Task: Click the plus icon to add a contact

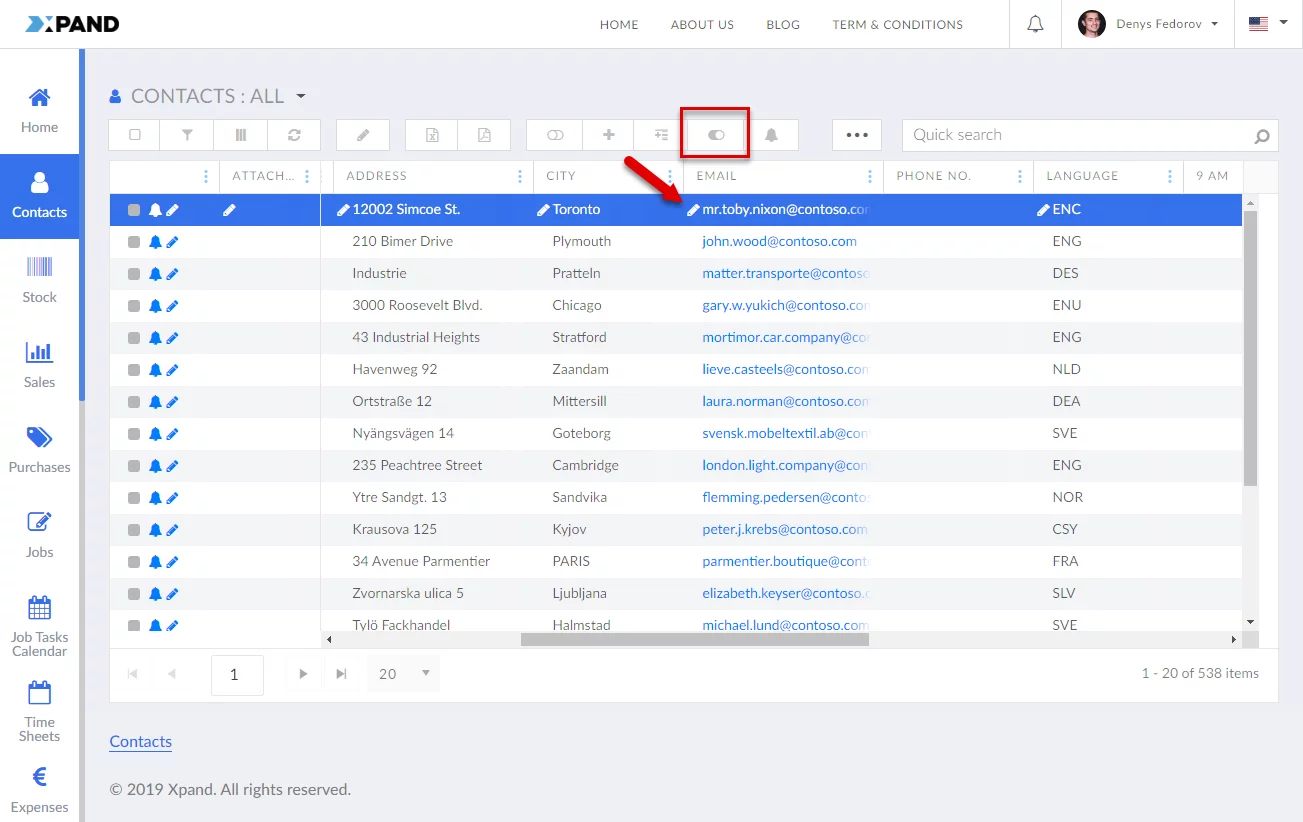Action: click(608, 135)
